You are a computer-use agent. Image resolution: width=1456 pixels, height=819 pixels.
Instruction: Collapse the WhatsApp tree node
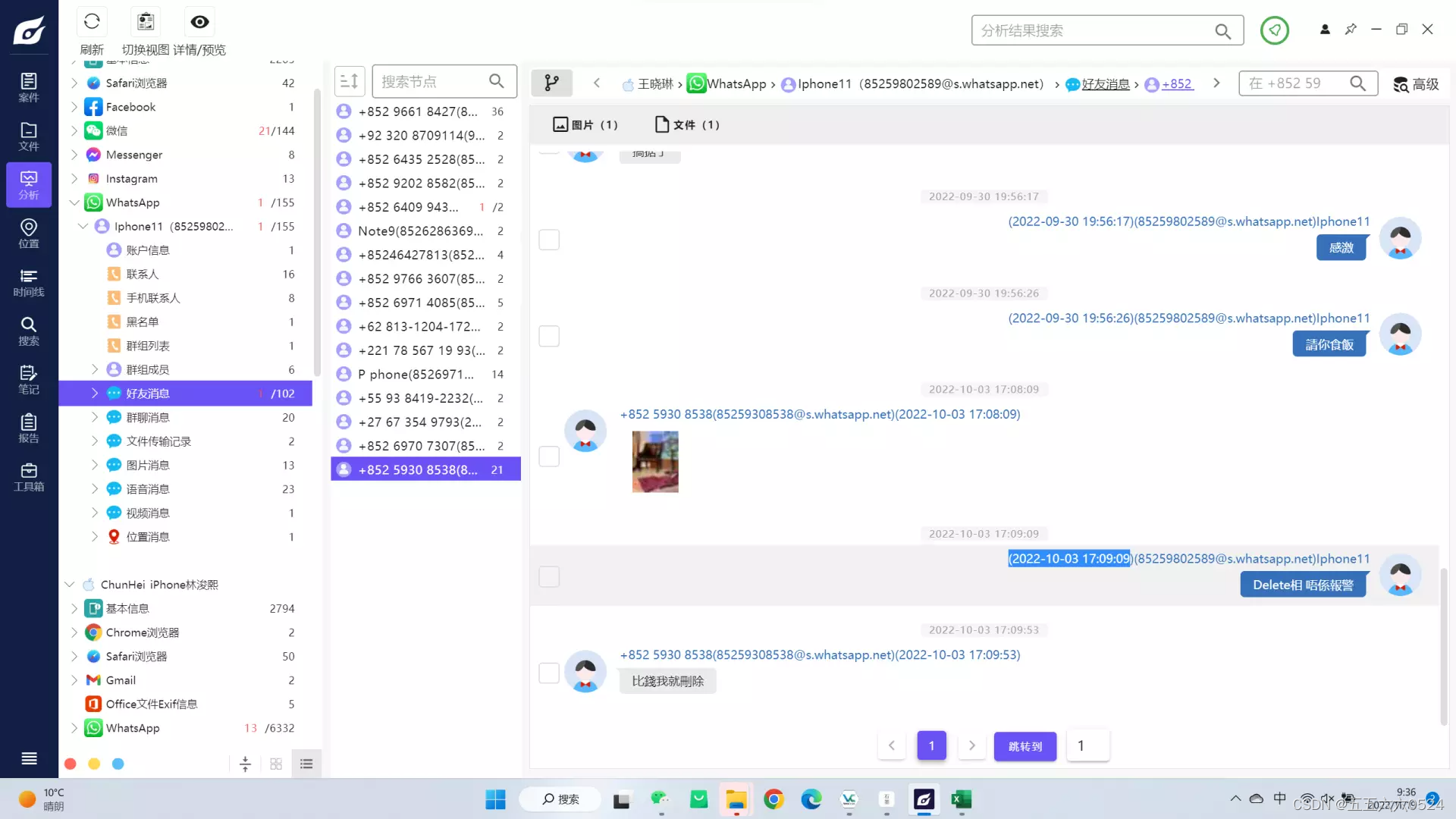74,202
